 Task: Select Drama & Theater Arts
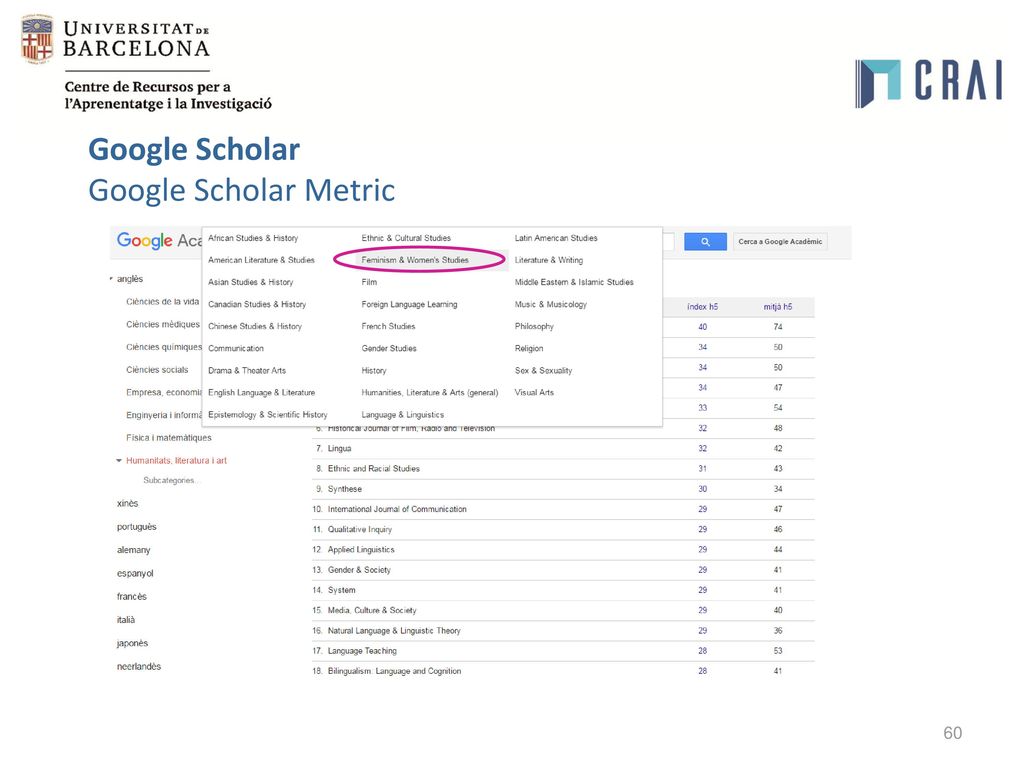pyautogui.click(x=247, y=370)
